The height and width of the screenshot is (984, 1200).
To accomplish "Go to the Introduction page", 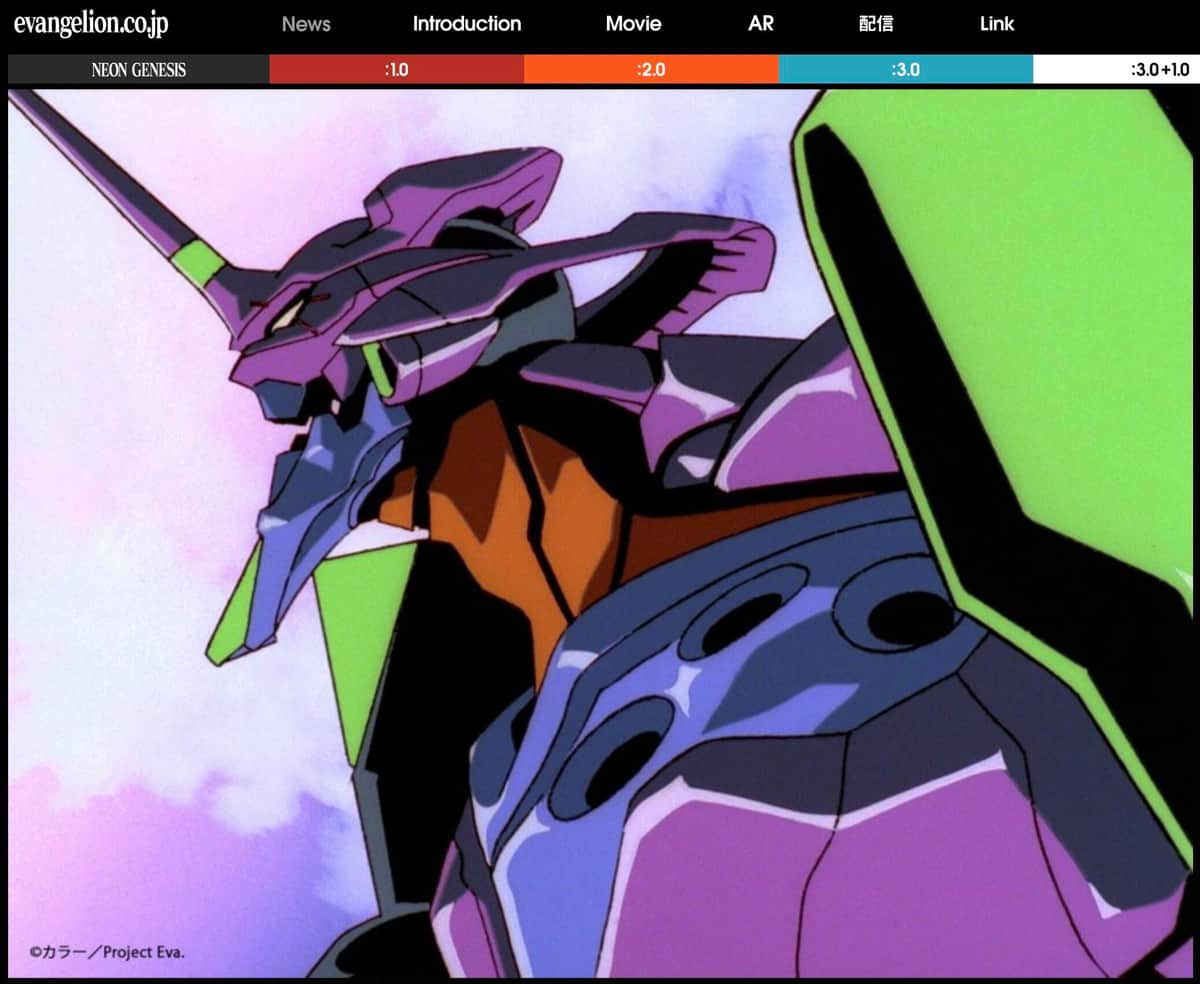I will [x=467, y=24].
